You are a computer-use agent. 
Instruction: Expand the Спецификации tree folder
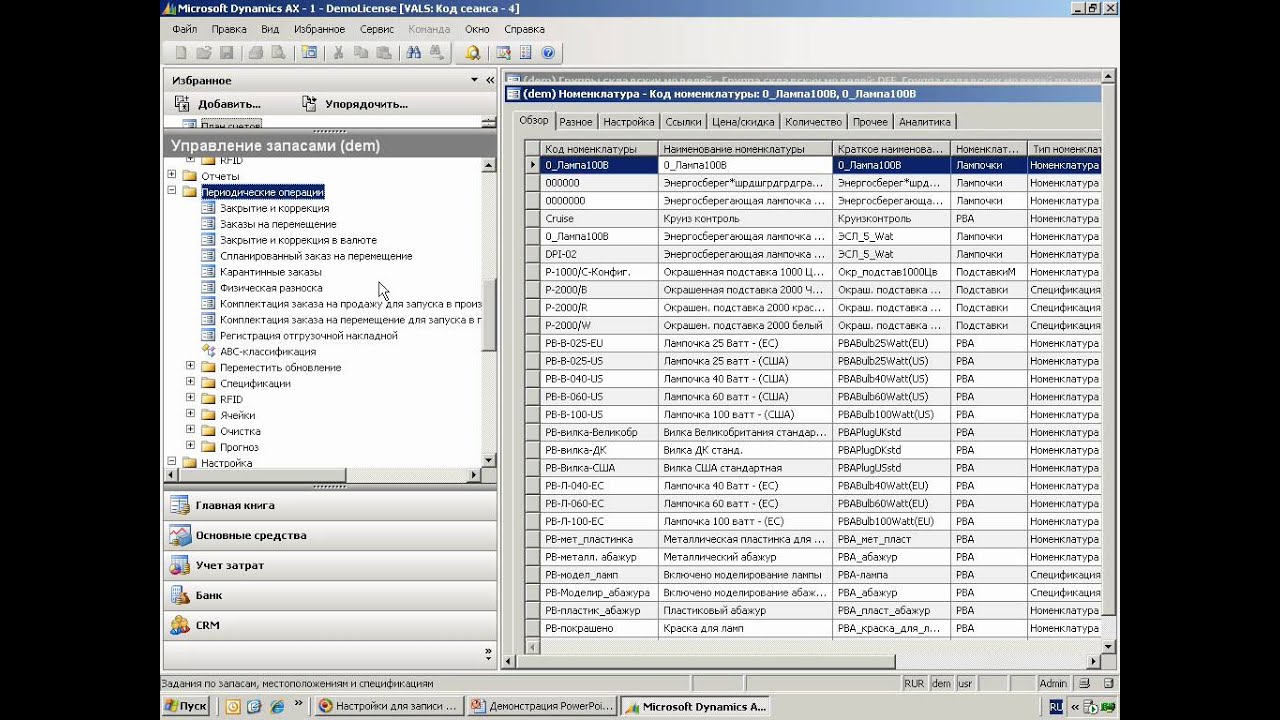191,383
